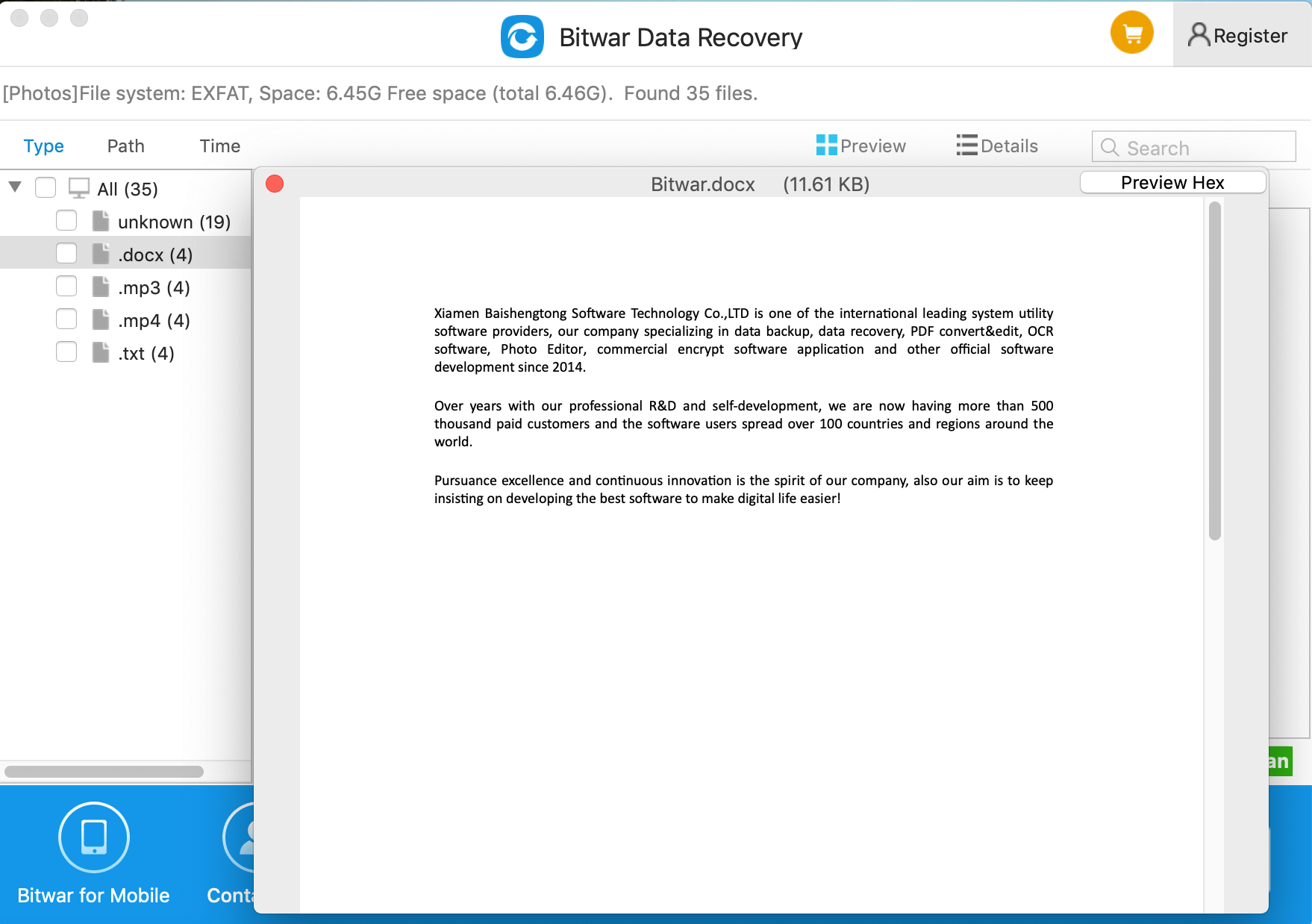
Task: Click the paragraph starting 'Pursuance excellence'
Action: pyautogui.click(x=744, y=489)
